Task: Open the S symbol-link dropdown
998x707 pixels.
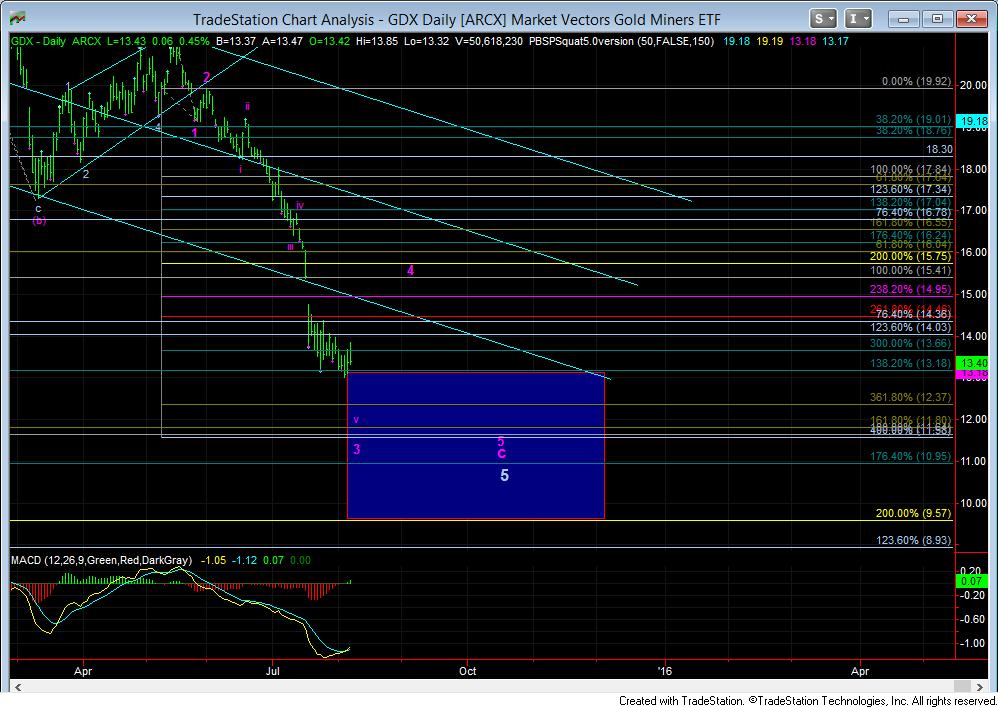Action: pyautogui.click(x=823, y=19)
